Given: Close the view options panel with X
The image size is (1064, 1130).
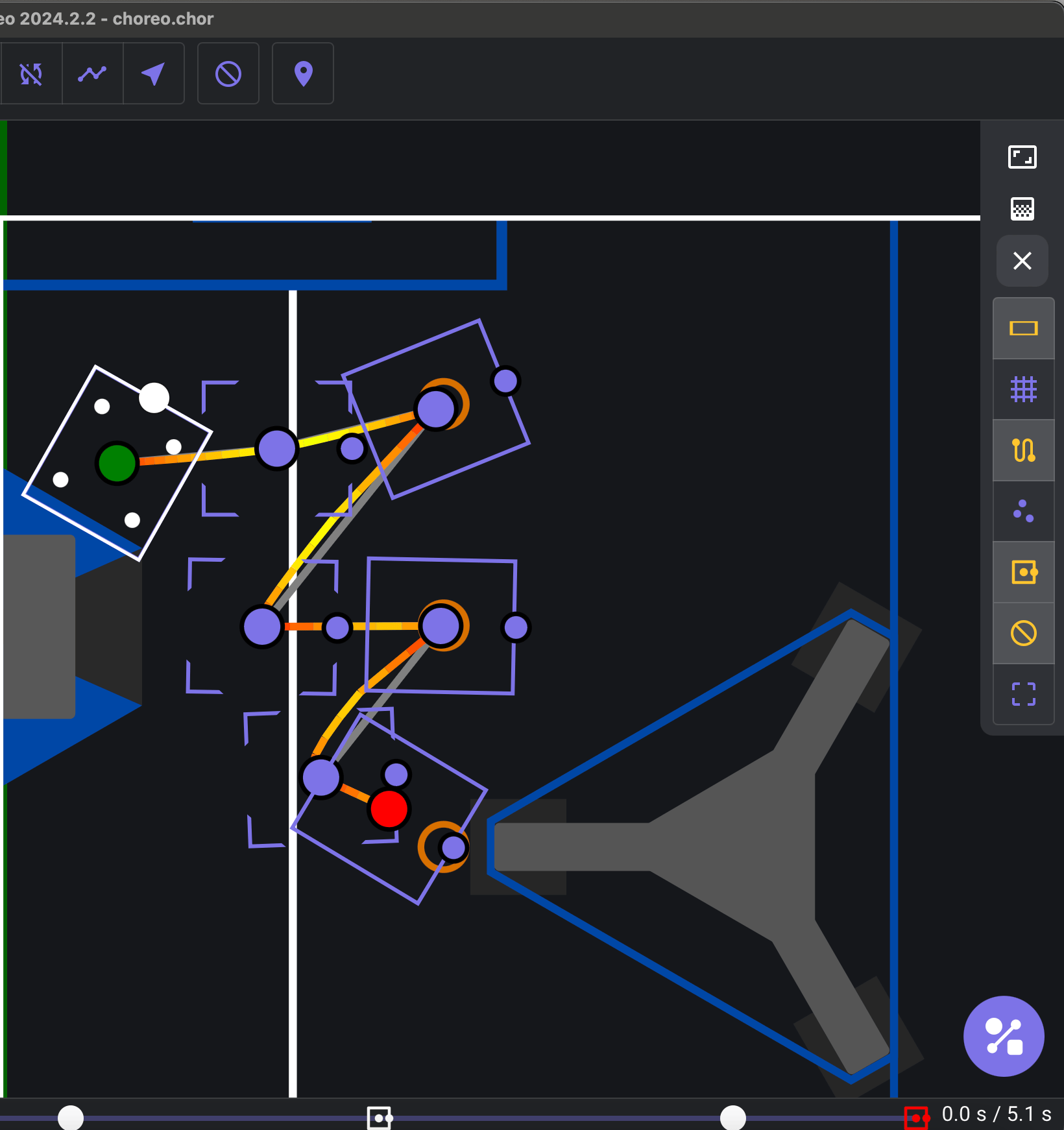Looking at the screenshot, I should [1022, 261].
